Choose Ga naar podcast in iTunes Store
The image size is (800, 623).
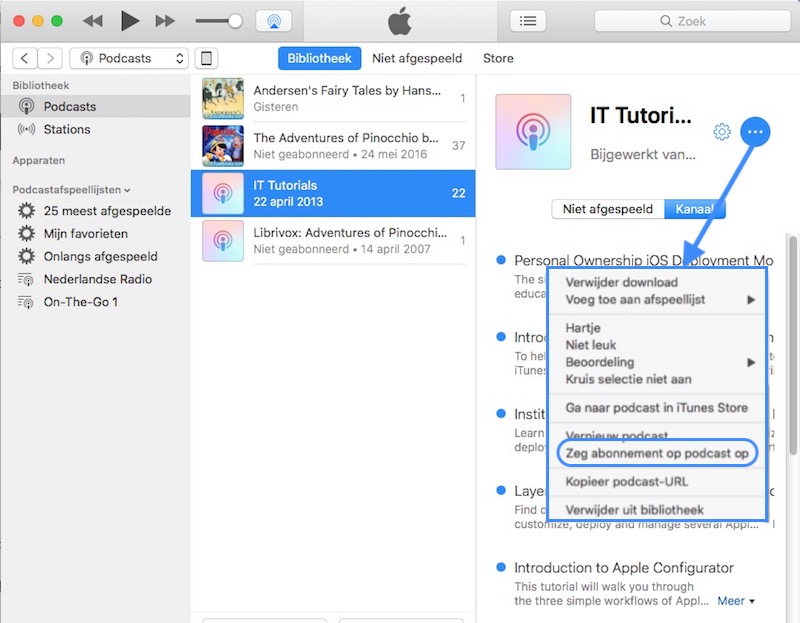[657, 408]
